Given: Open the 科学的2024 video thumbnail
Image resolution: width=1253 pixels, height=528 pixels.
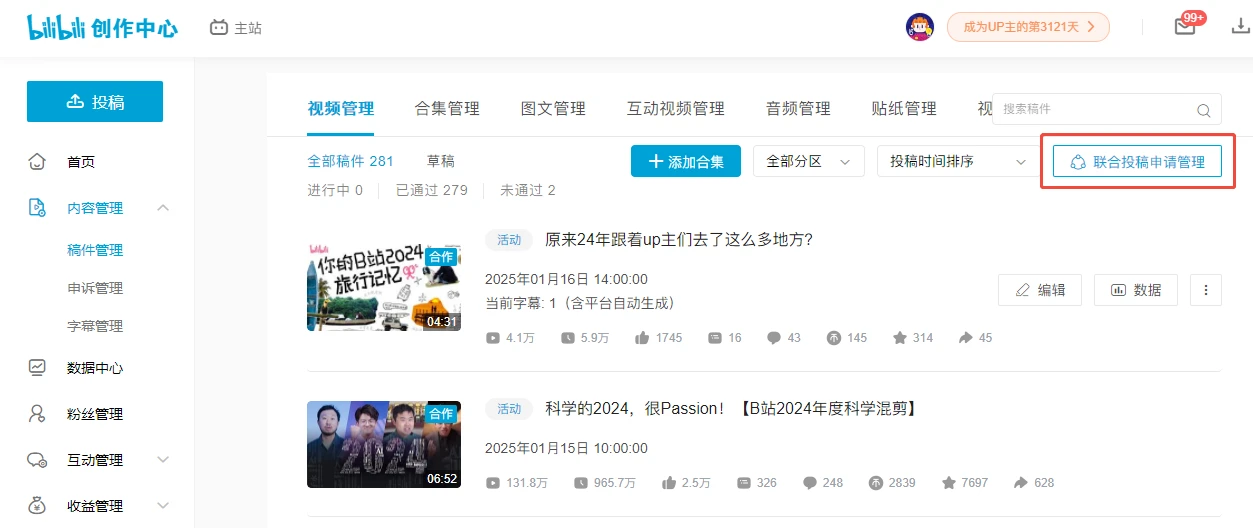Looking at the screenshot, I should pos(384,444).
